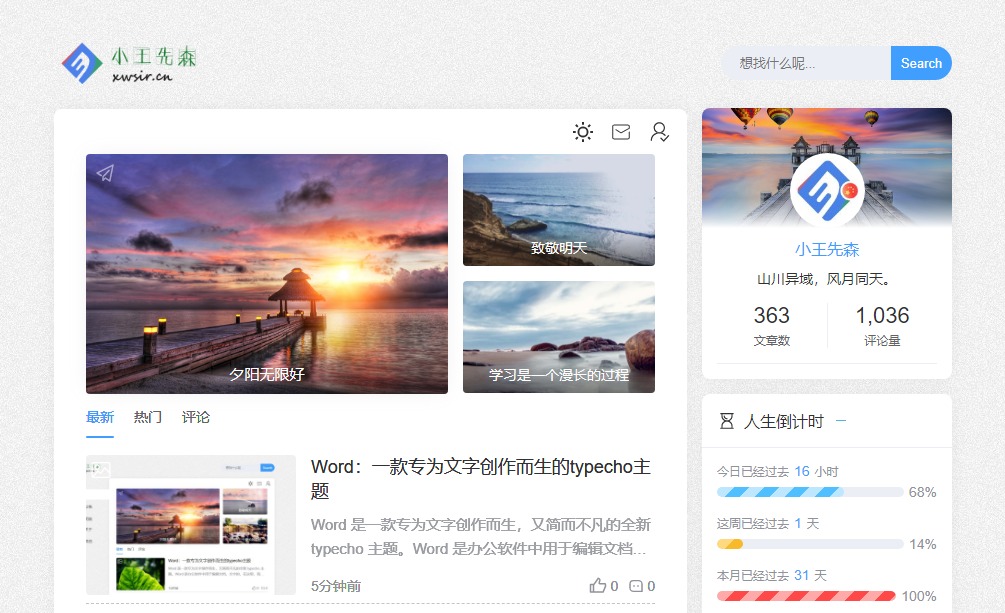Screen dimensions: 1005x613
Task: Open the 夕阳无限好 featured banner
Action: [267, 273]
